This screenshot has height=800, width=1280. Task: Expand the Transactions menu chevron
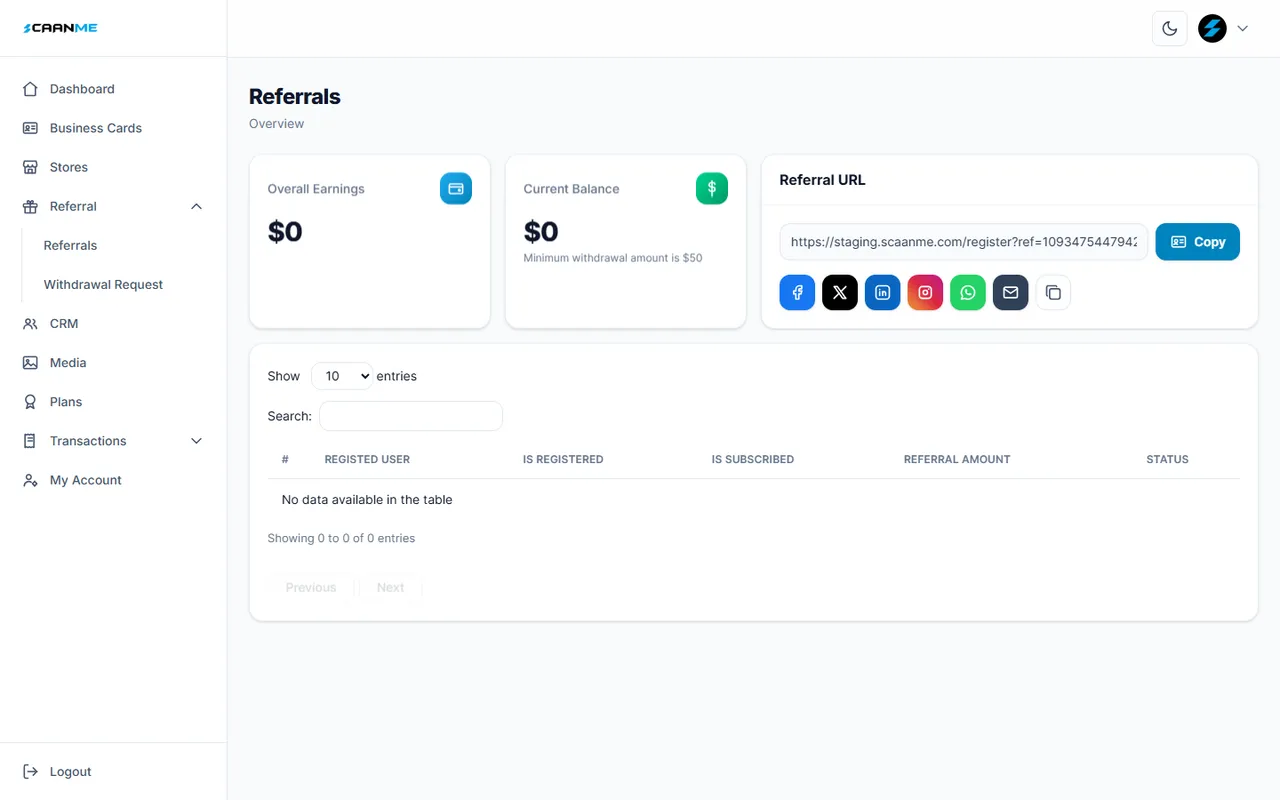pos(196,441)
